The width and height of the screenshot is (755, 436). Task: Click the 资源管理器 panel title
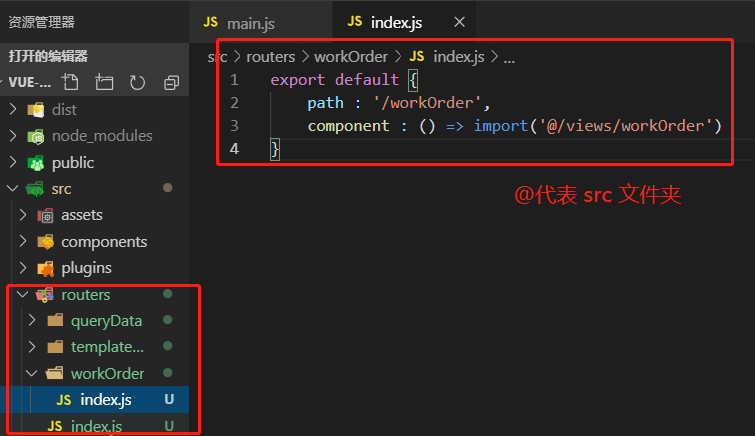41,22
